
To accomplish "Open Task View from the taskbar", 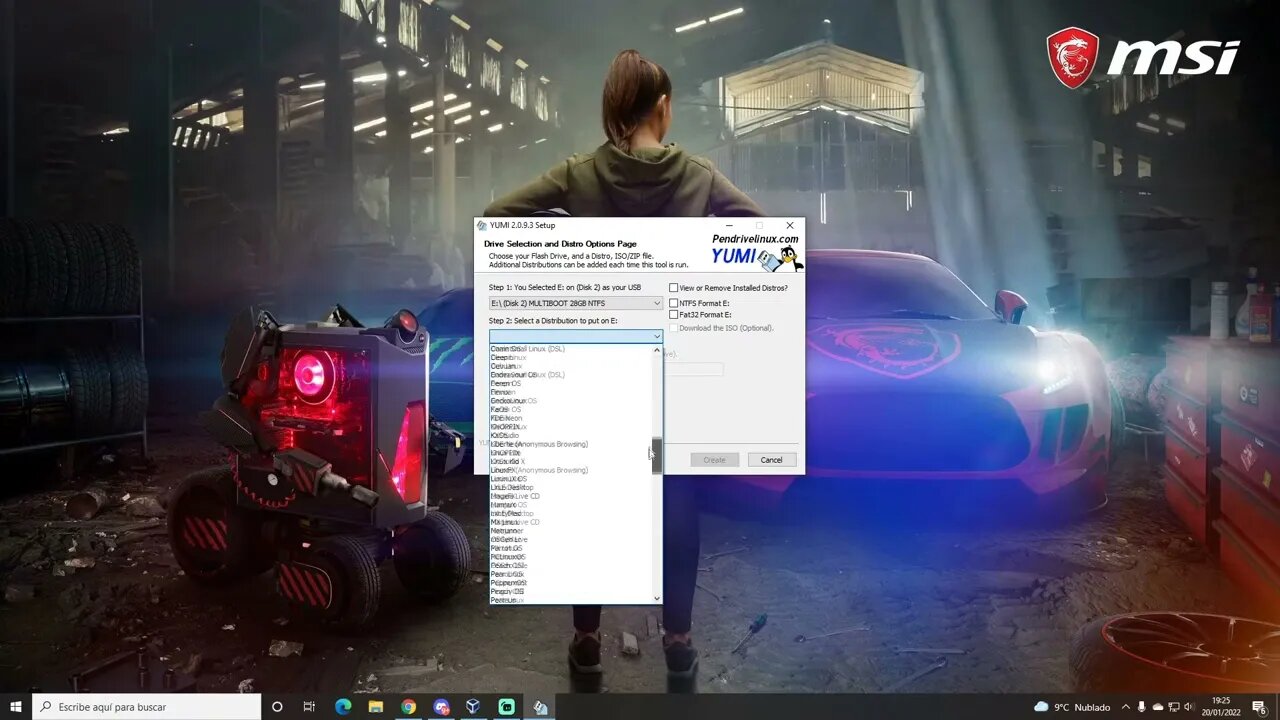I will click(309, 707).
